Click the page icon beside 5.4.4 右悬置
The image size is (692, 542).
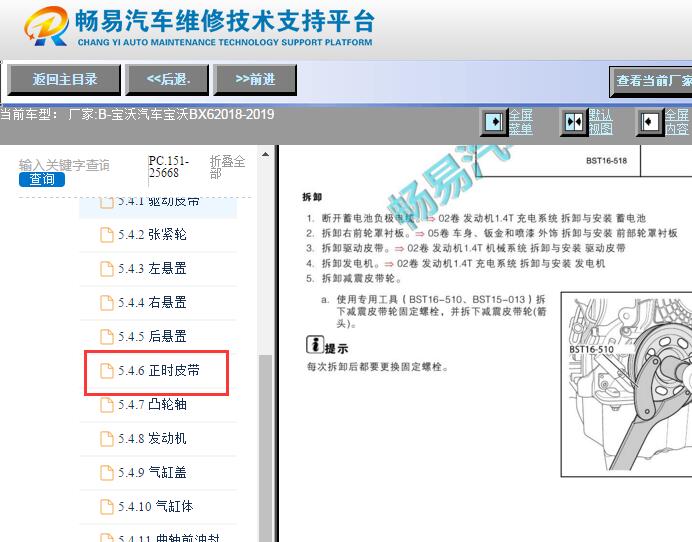pyautogui.click(x=106, y=303)
